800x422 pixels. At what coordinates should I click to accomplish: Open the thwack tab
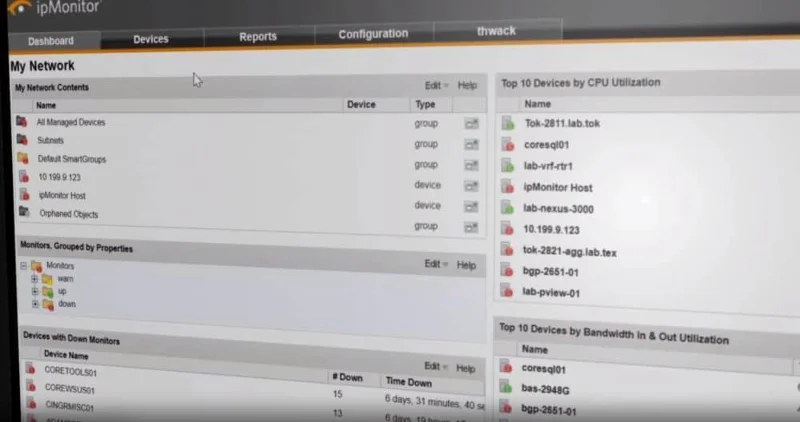[x=496, y=31]
